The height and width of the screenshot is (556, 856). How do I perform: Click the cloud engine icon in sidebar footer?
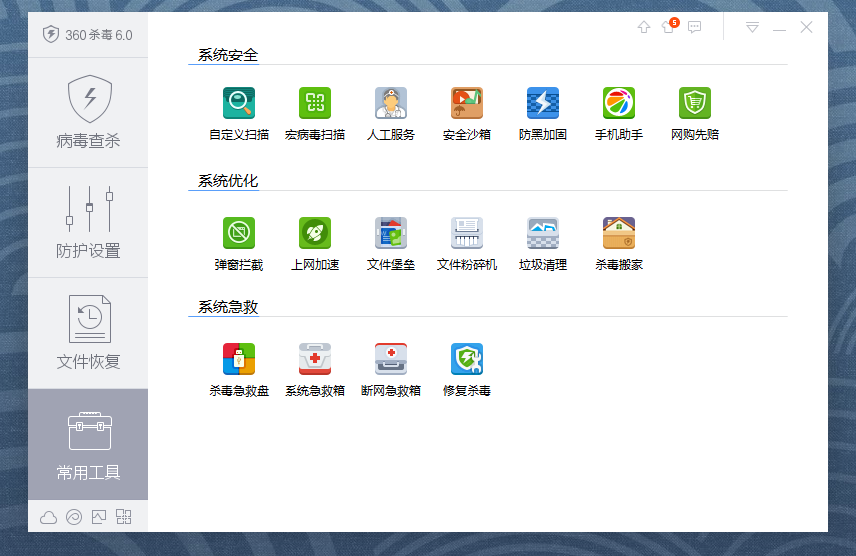[49, 517]
